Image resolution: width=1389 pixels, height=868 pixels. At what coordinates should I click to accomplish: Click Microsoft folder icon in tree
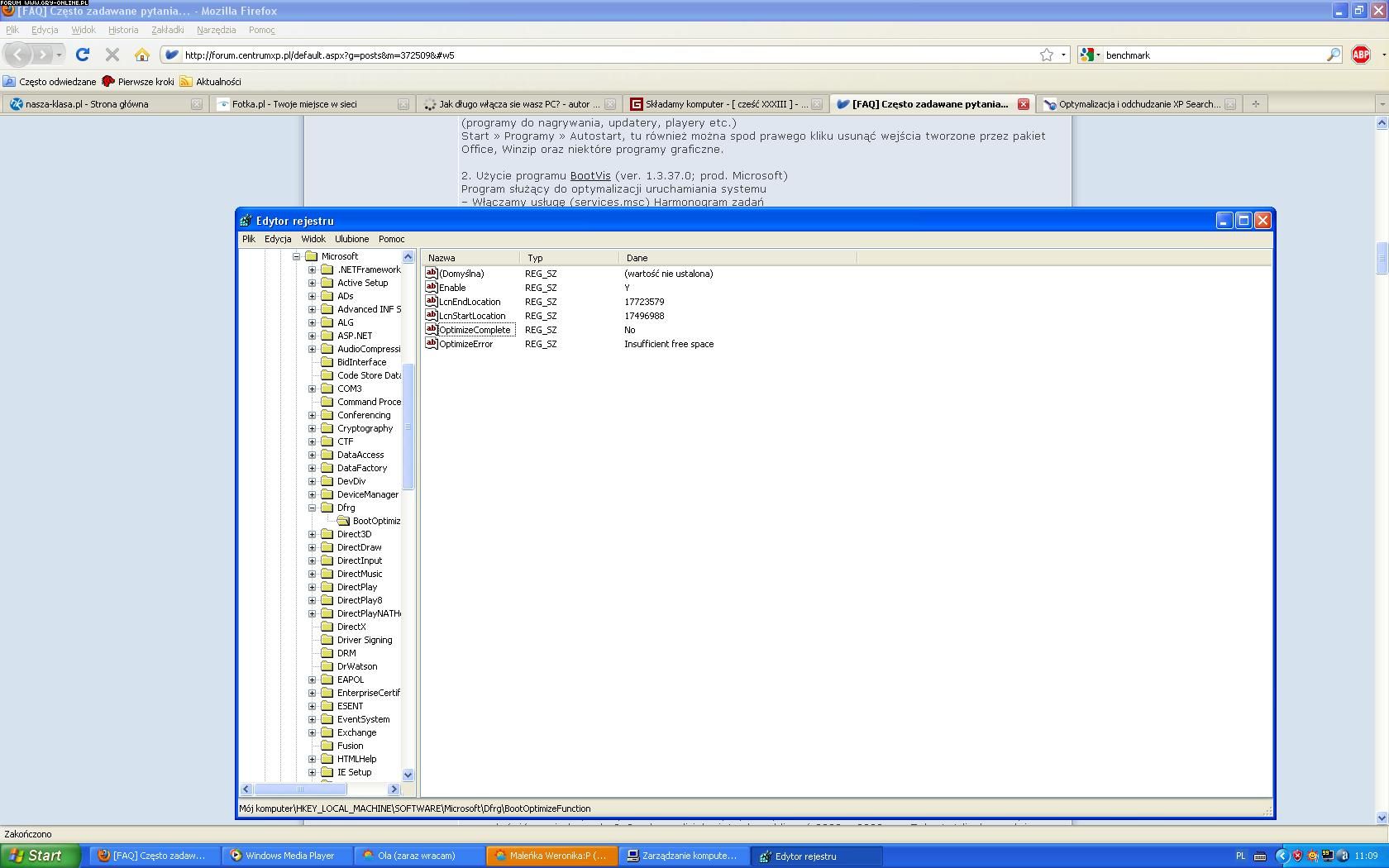tap(312, 256)
